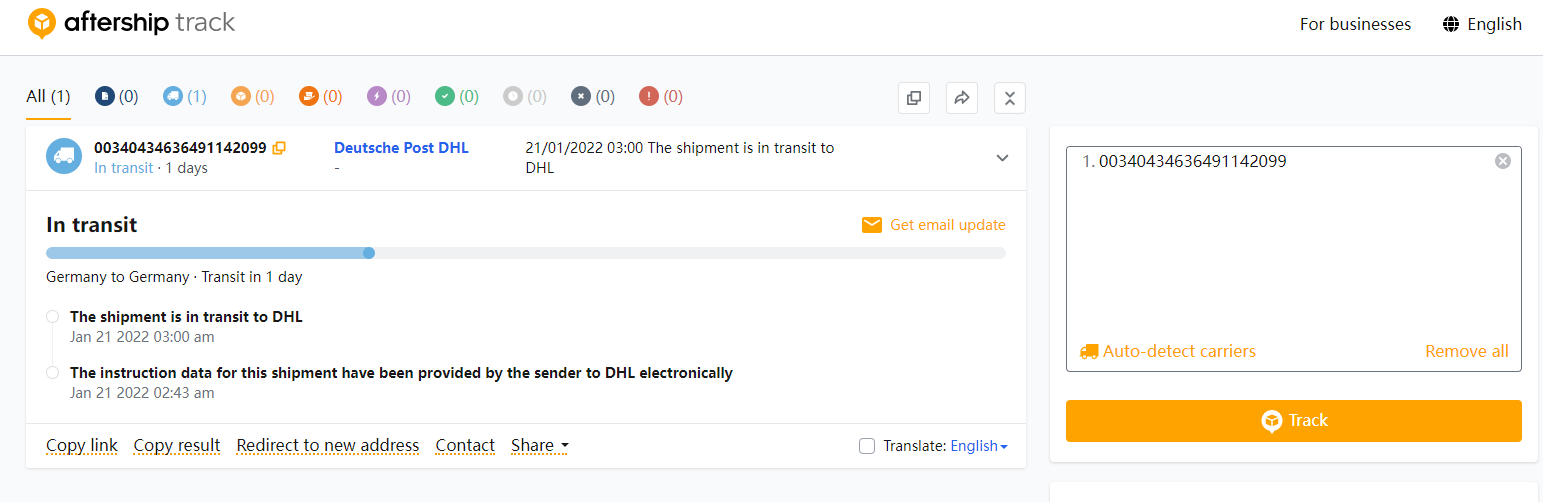
Task: Click inside the tracking numbers text box
Action: tap(1292, 250)
